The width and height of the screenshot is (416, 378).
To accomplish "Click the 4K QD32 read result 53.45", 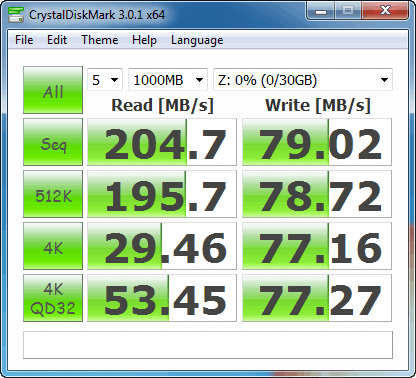I will (162, 298).
